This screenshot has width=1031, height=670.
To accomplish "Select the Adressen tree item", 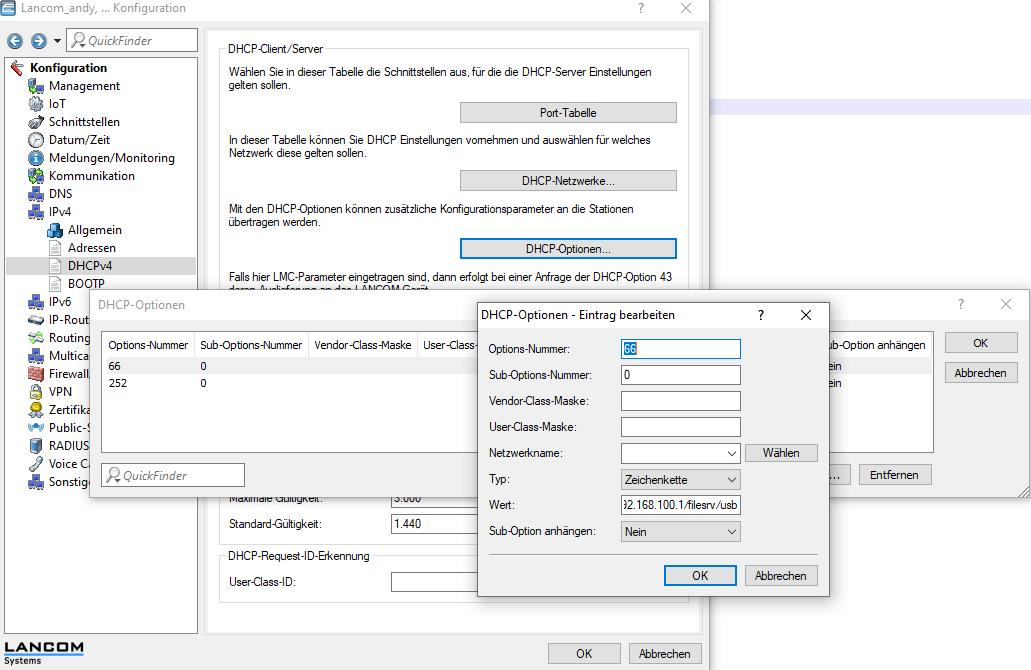I will 91,248.
